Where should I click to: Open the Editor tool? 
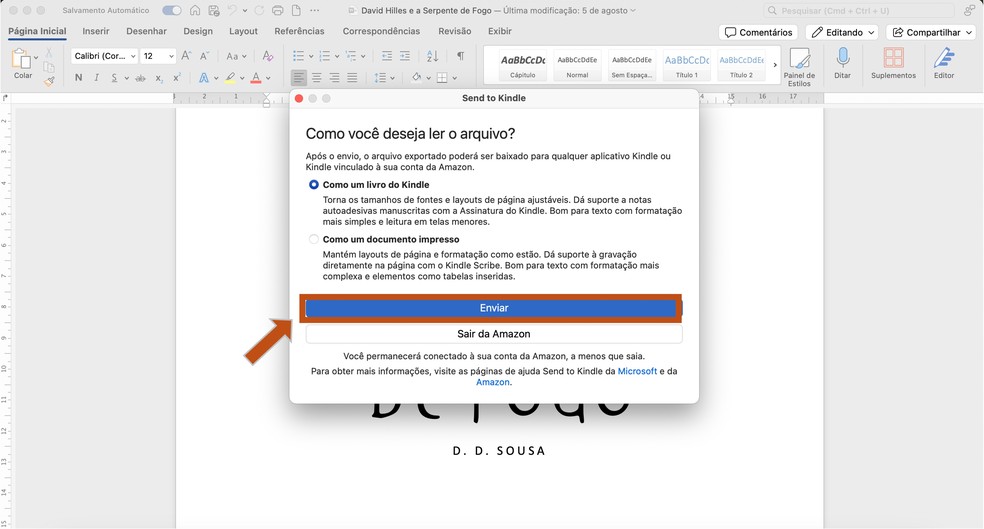[x=944, y=63]
